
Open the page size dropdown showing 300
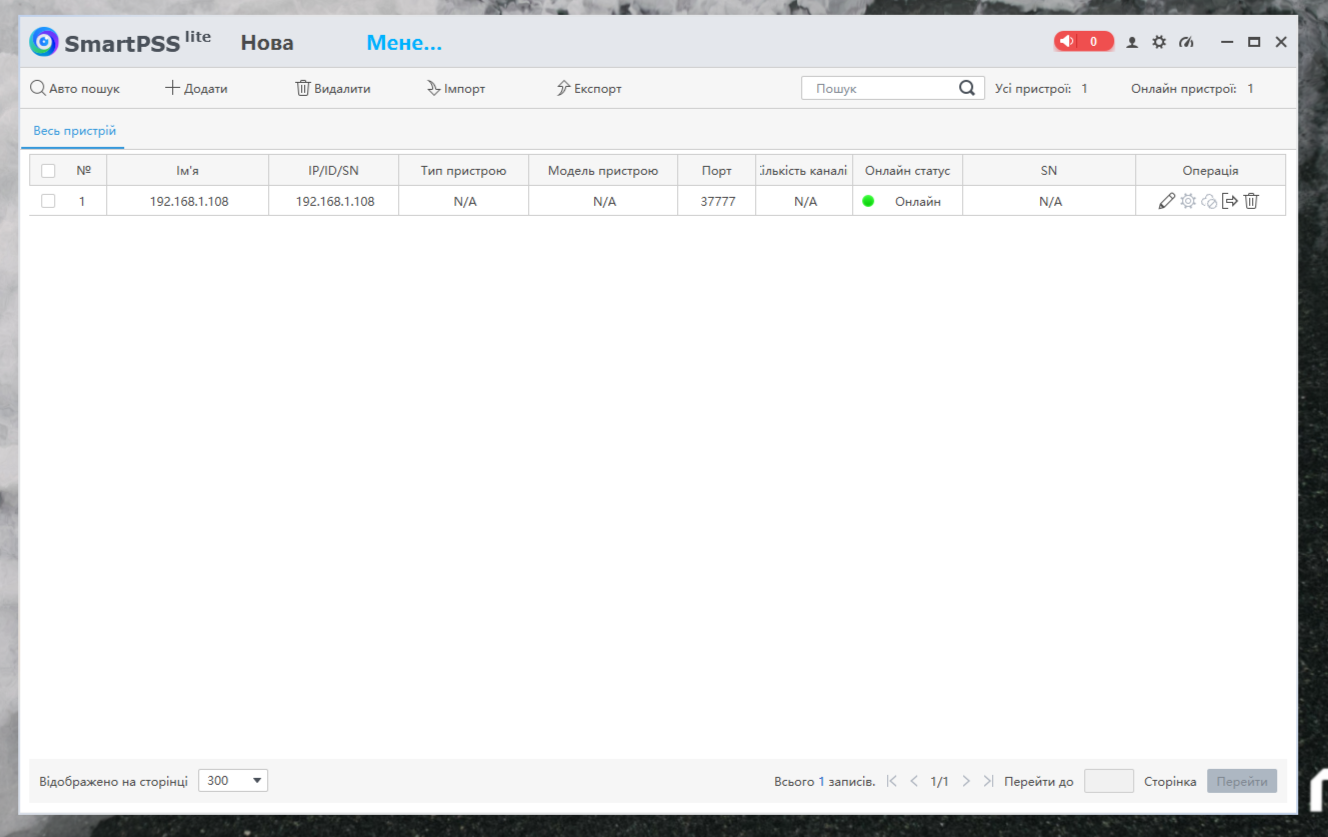[x=233, y=781]
